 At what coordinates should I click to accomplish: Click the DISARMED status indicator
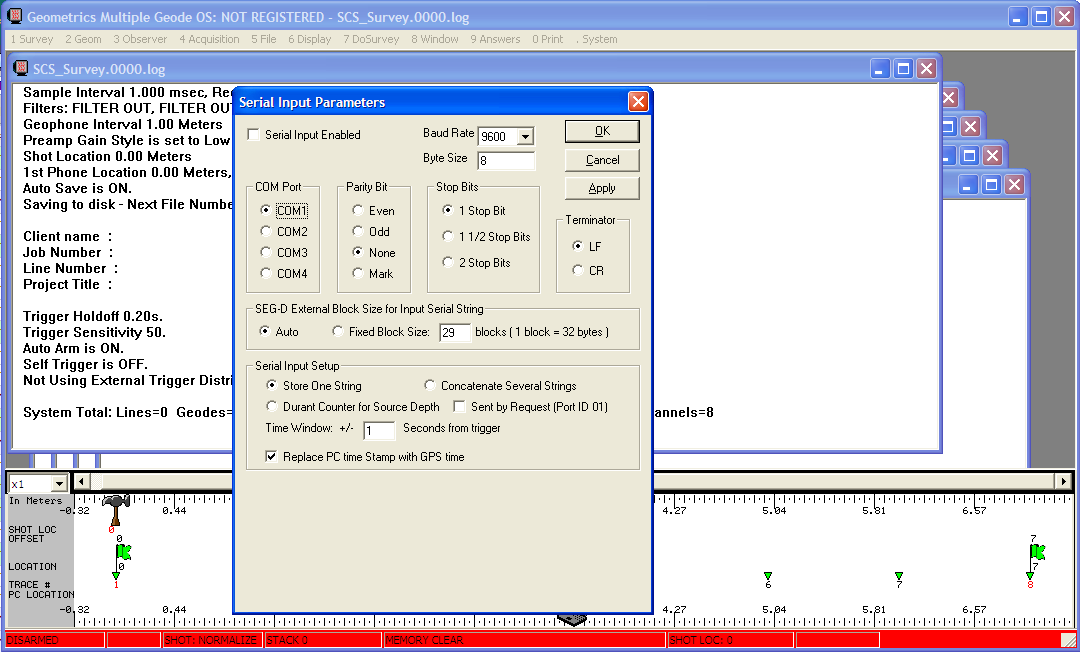coord(52,640)
